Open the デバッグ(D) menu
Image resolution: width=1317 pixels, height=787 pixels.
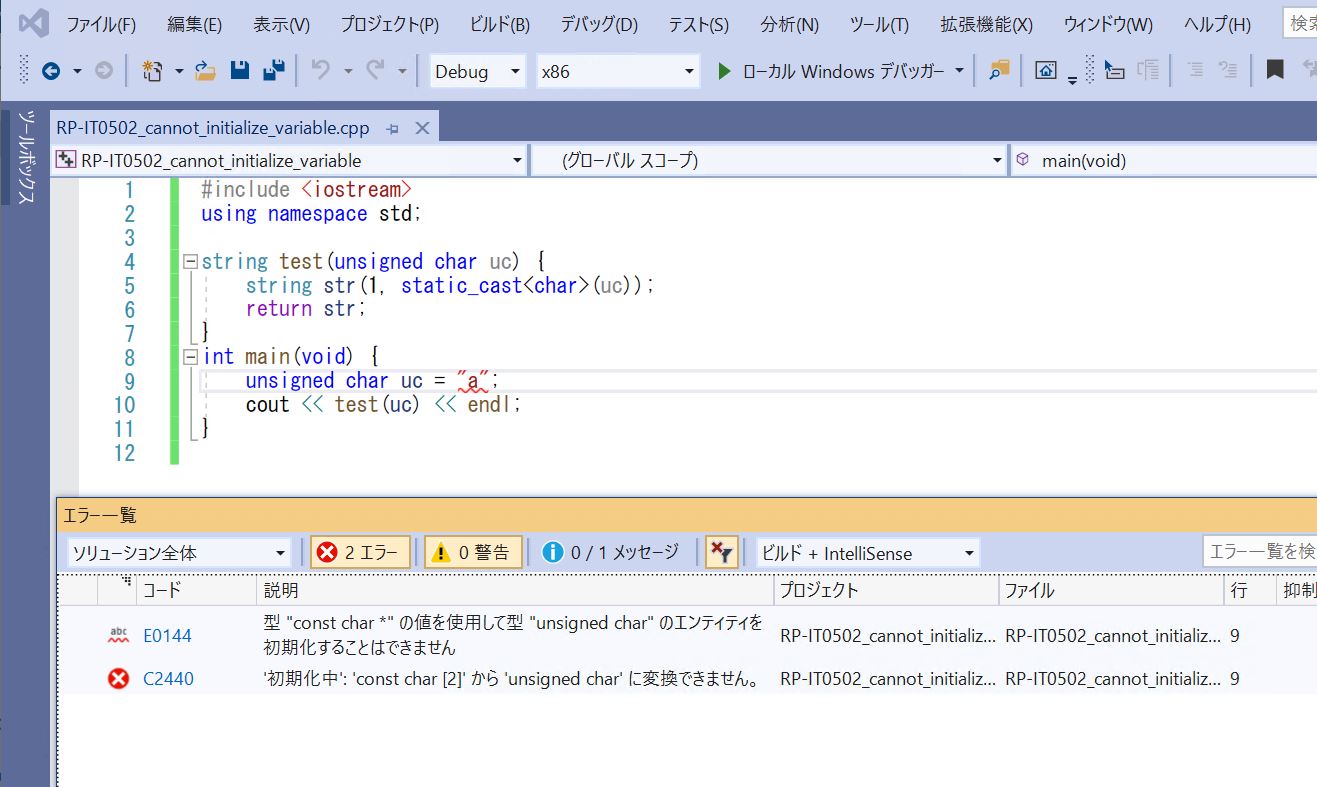[x=597, y=23]
